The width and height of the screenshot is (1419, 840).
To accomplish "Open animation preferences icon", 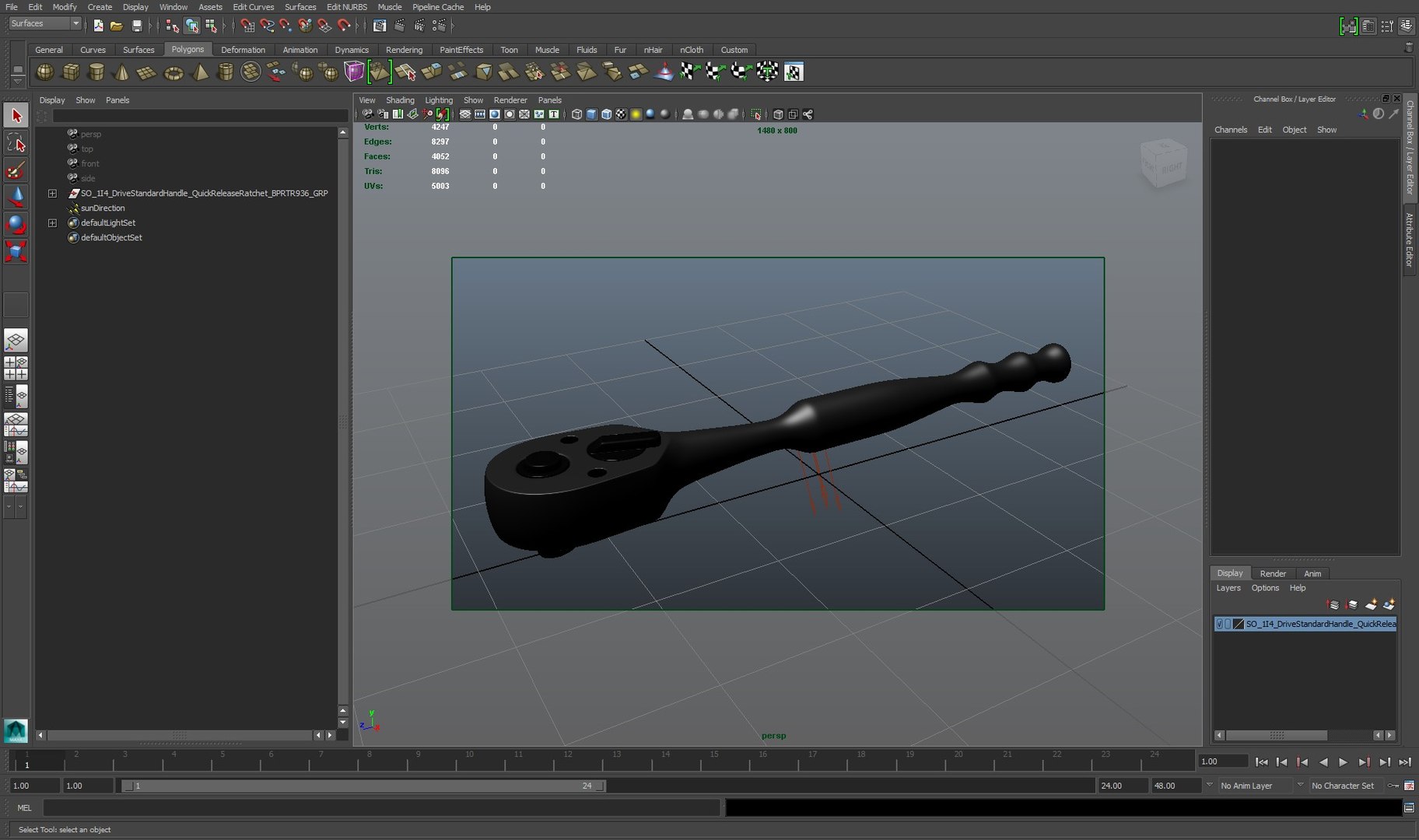I will (x=1410, y=786).
